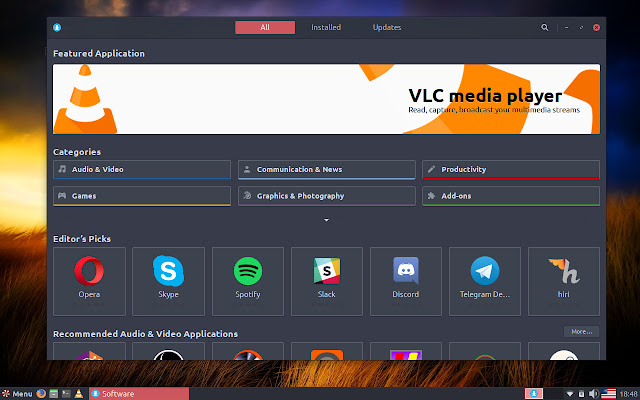The image size is (640, 400).
Task: Click the Software taskbar window button
Action: pos(139,393)
